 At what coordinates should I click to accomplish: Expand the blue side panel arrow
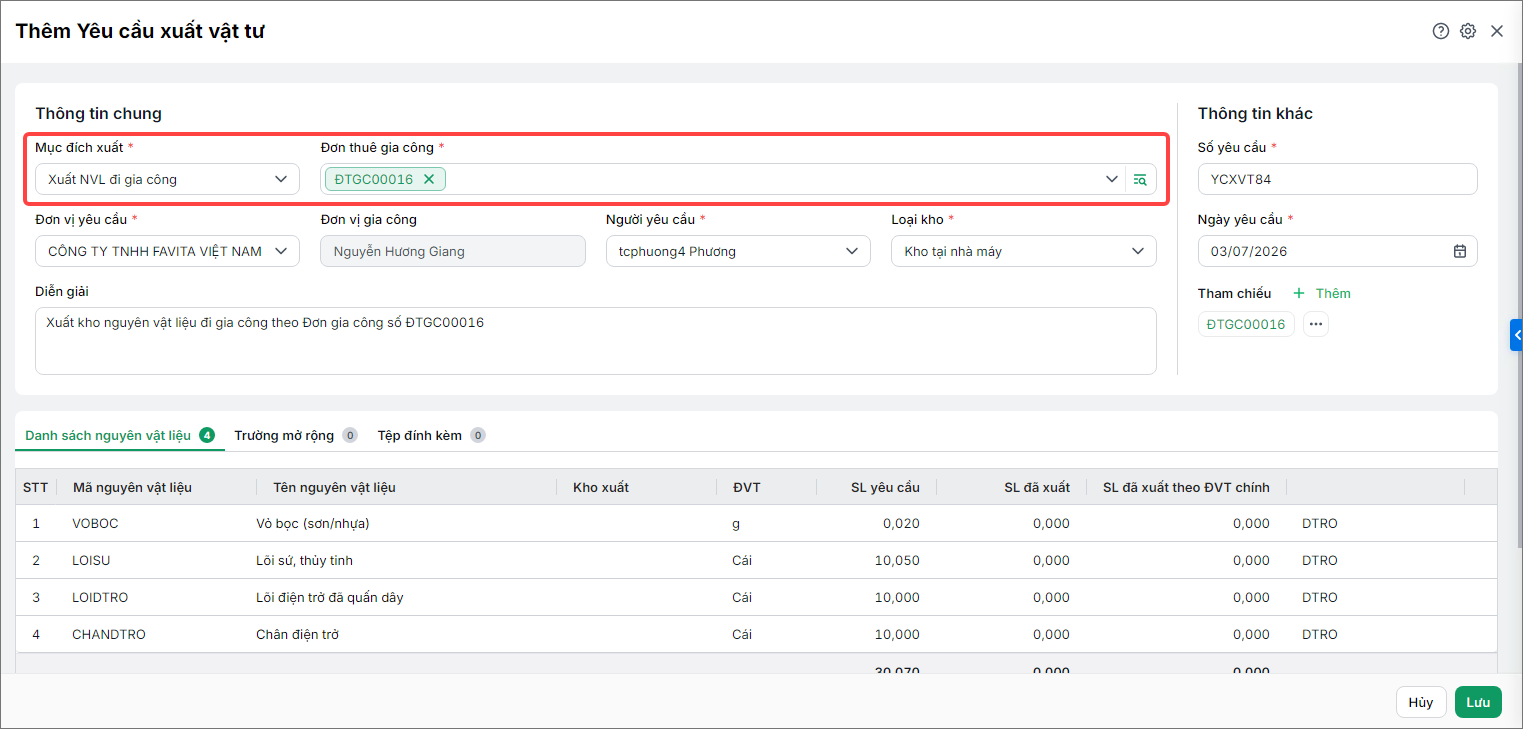tap(1516, 335)
